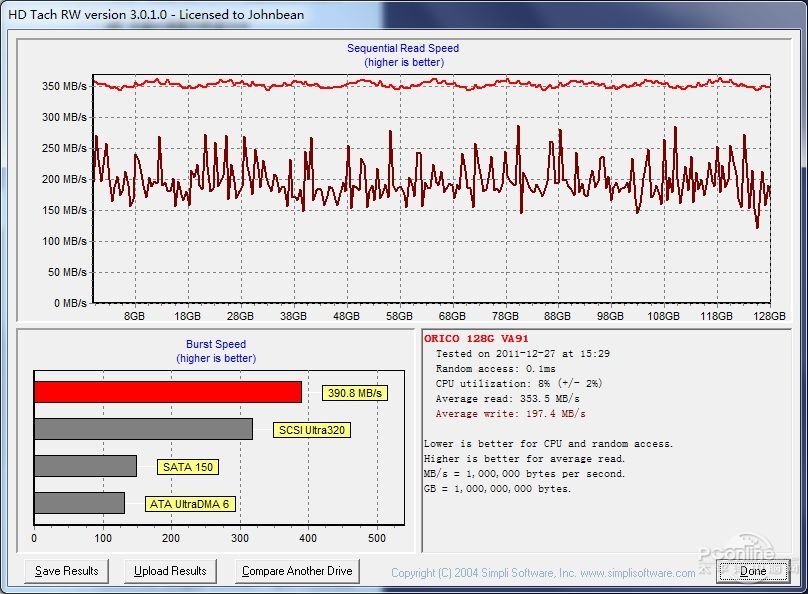Click the 390.8 MB/s burst label
Viewport: 808px width, 594px height.
(355, 393)
